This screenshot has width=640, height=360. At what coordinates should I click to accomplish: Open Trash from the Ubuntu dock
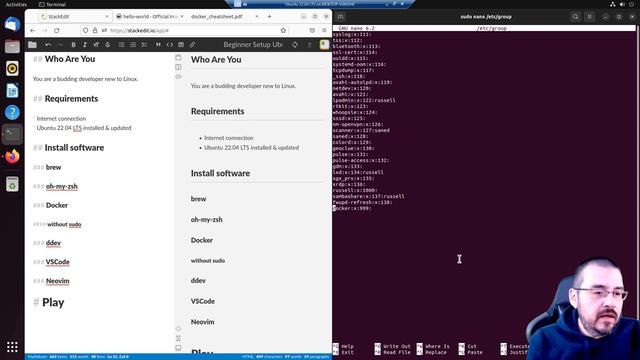pos(12,184)
